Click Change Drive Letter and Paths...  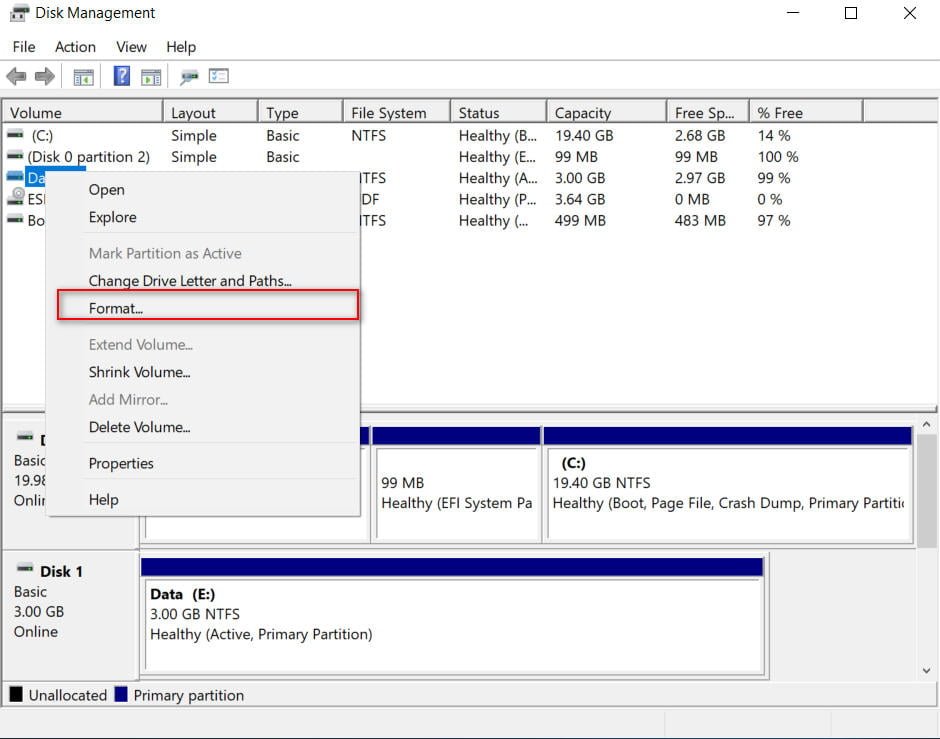190,281
